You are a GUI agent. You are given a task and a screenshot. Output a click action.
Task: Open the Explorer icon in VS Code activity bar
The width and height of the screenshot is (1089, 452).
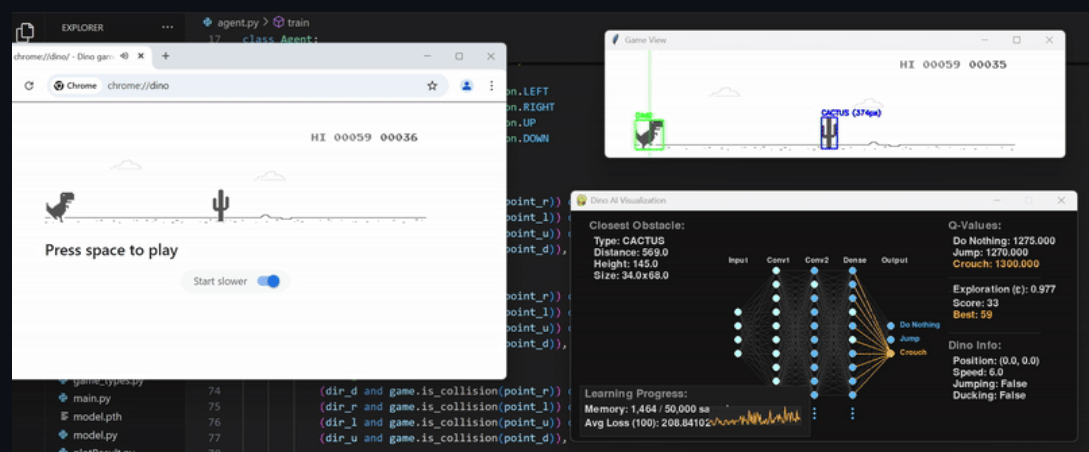25,32
